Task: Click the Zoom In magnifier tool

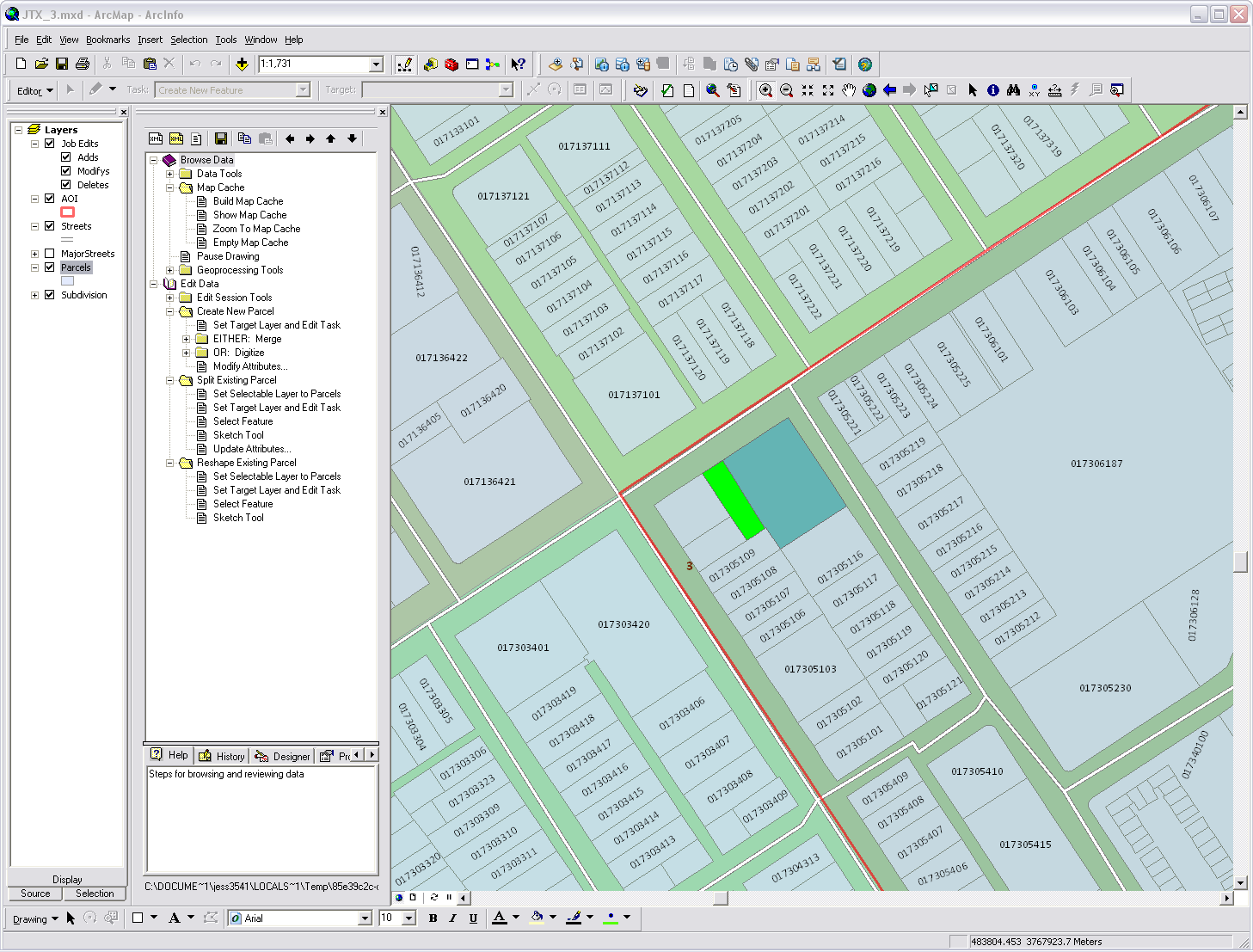Action: 765,89
